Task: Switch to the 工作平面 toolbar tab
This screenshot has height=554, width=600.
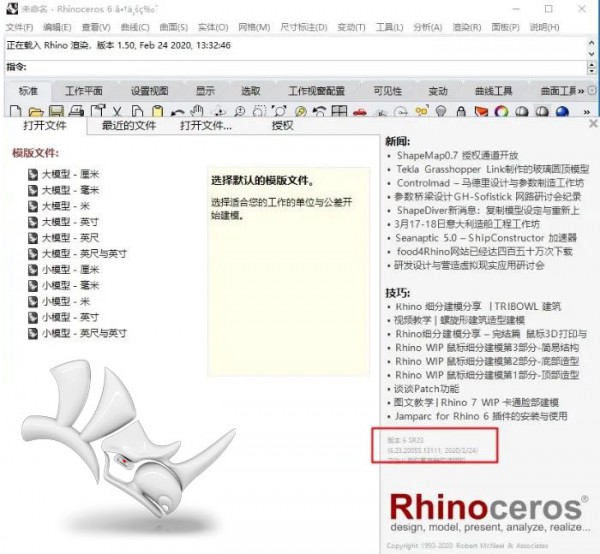Action: coord(84,91)
